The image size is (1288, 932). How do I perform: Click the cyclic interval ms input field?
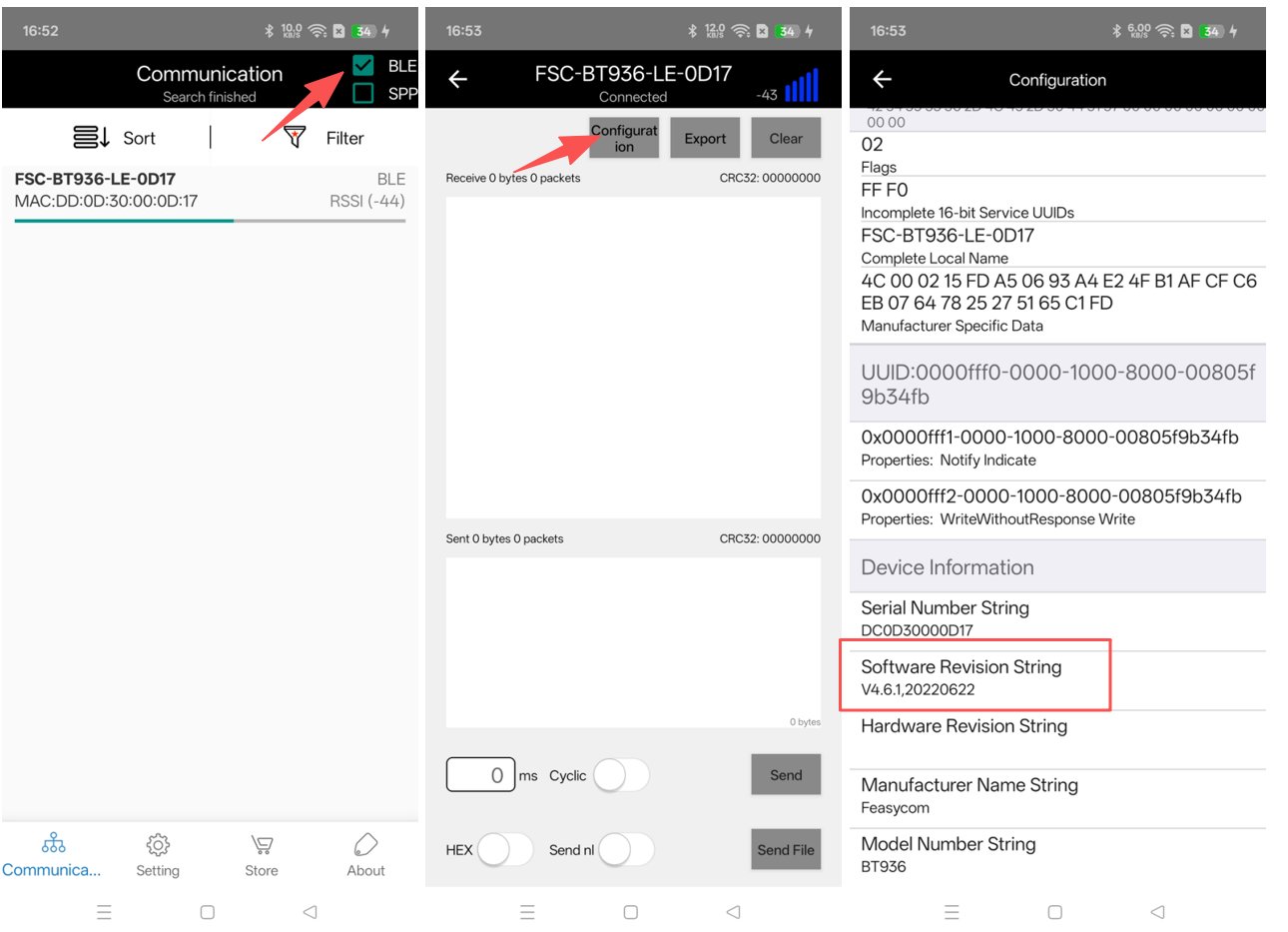(x=480, y=775)
